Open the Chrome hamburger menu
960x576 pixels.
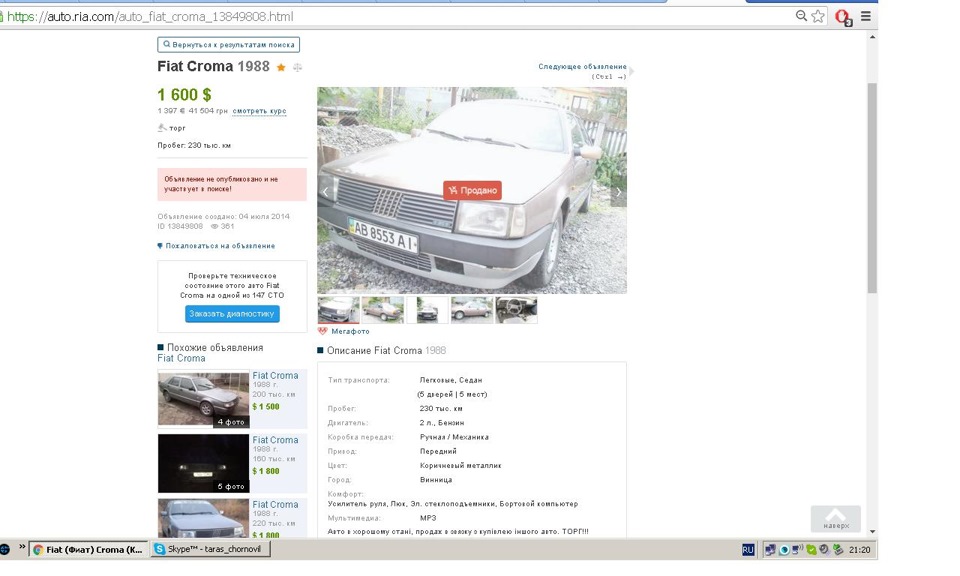point(866,16)
